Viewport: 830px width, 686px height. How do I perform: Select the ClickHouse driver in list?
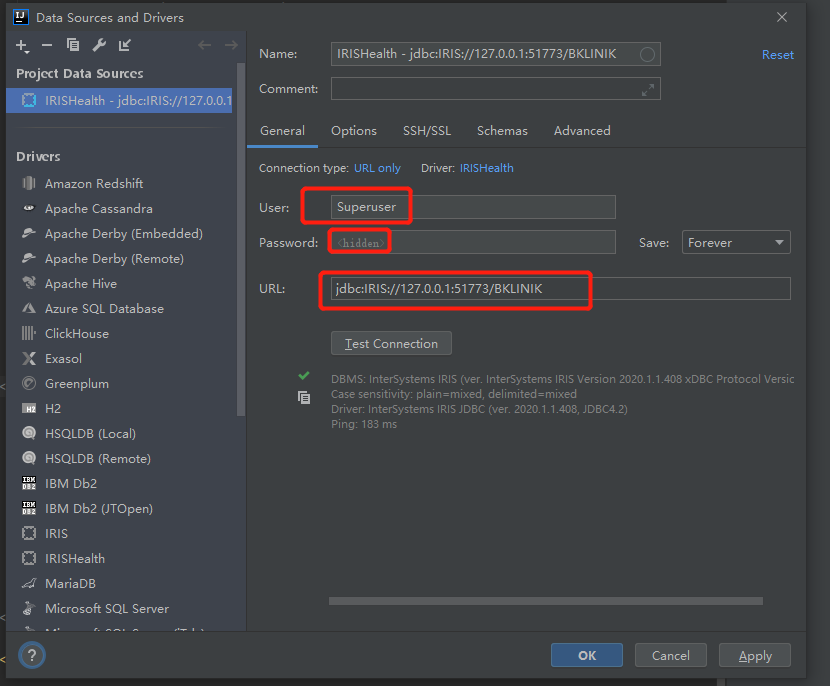pos(77,333)
